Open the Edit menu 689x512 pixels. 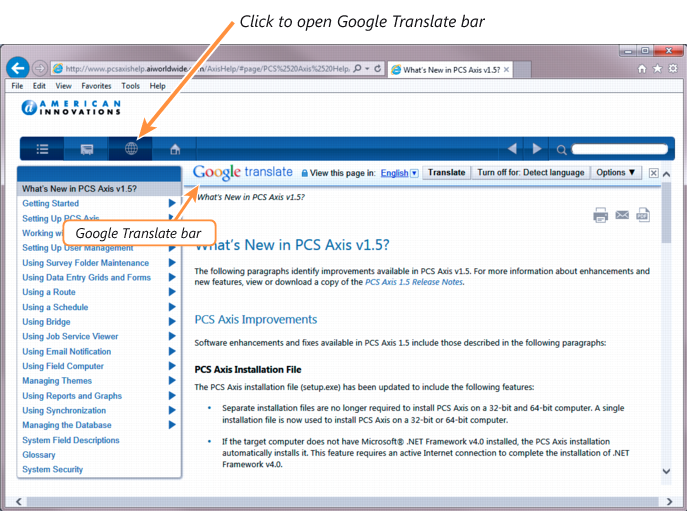39,86
